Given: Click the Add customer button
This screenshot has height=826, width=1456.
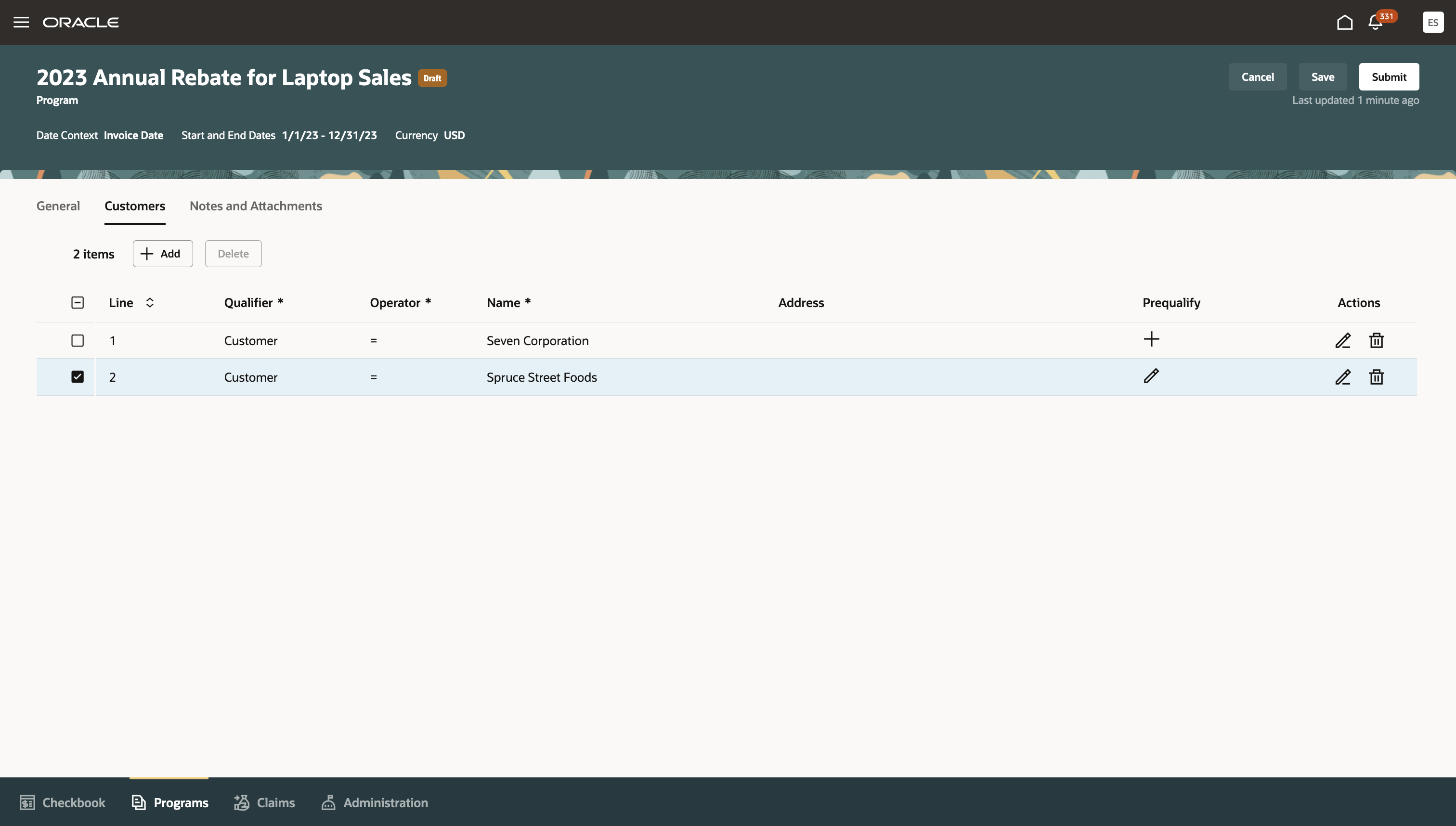Looking at the screenshot, I should 162,254.
